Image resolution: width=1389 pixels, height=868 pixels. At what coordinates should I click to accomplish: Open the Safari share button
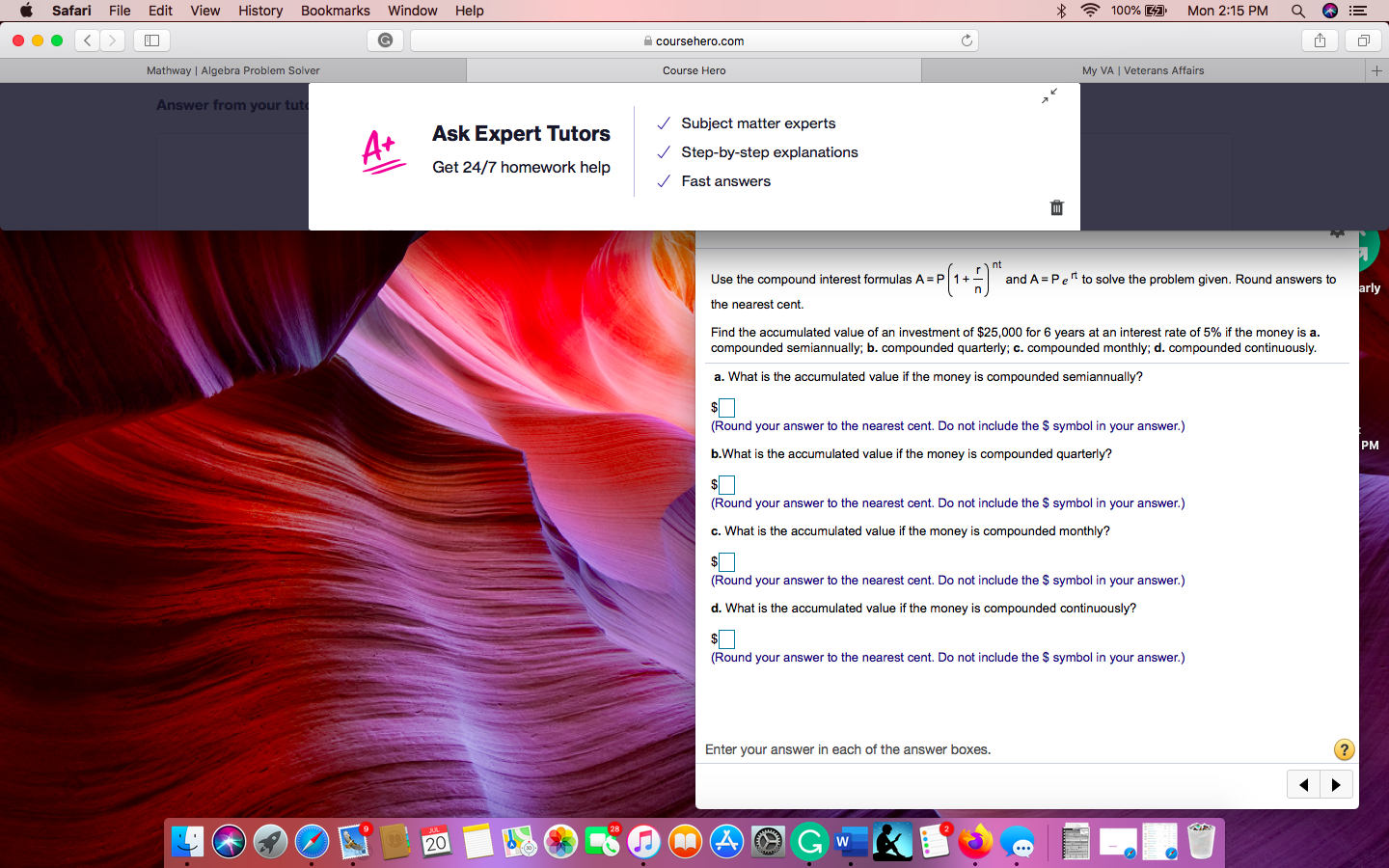click(1320, 41)
